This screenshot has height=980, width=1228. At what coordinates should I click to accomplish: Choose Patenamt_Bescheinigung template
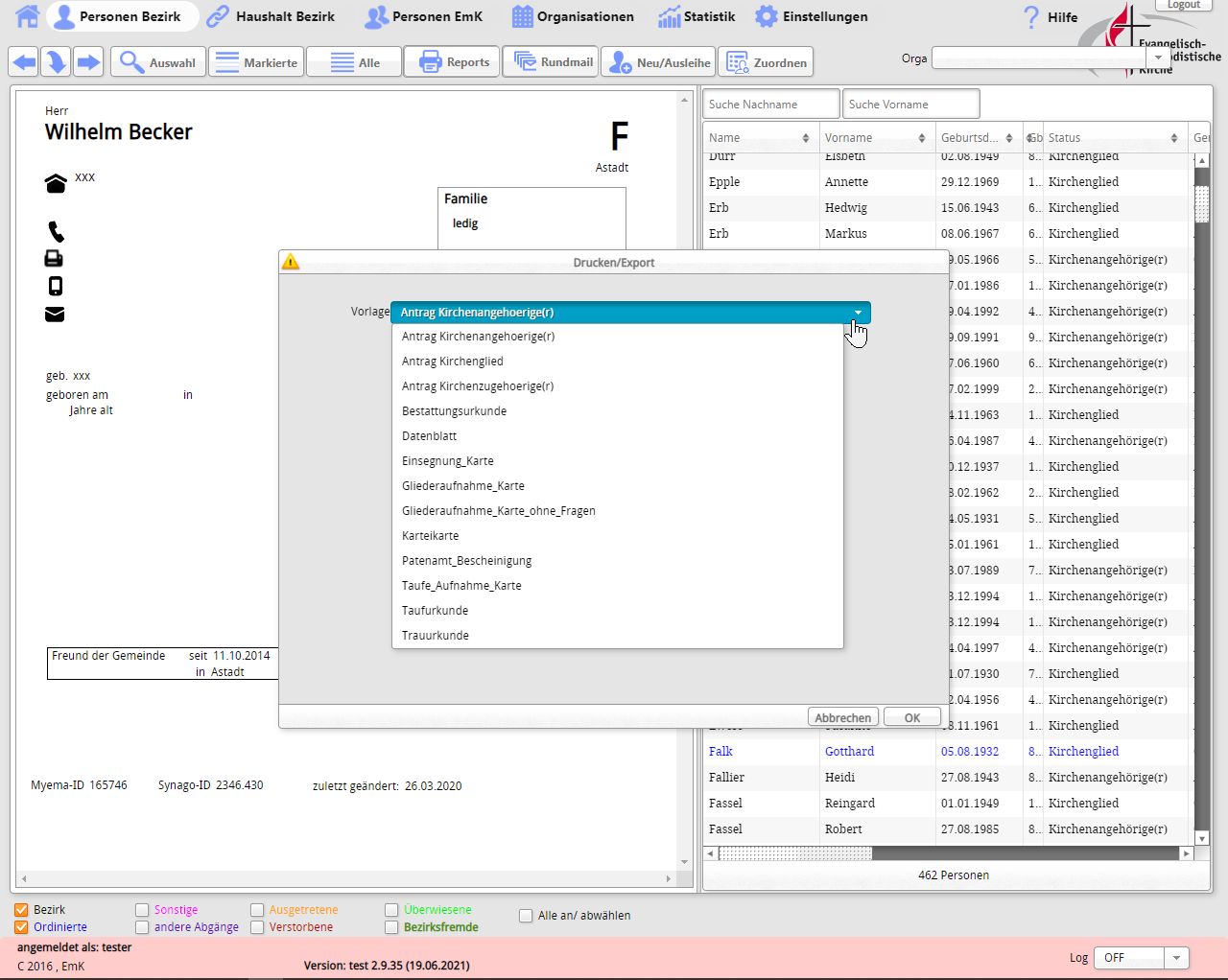point(618,561)
